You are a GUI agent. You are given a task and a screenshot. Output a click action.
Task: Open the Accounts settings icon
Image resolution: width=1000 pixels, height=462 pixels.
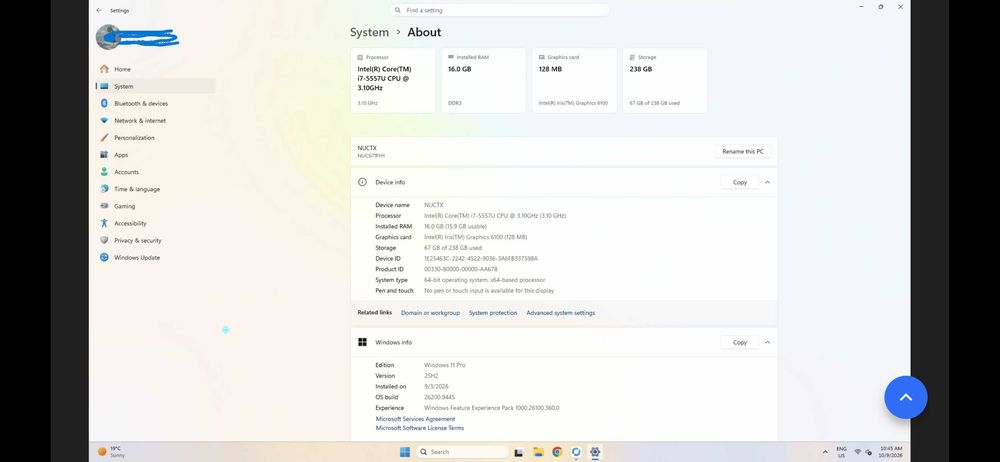[104, 172]
